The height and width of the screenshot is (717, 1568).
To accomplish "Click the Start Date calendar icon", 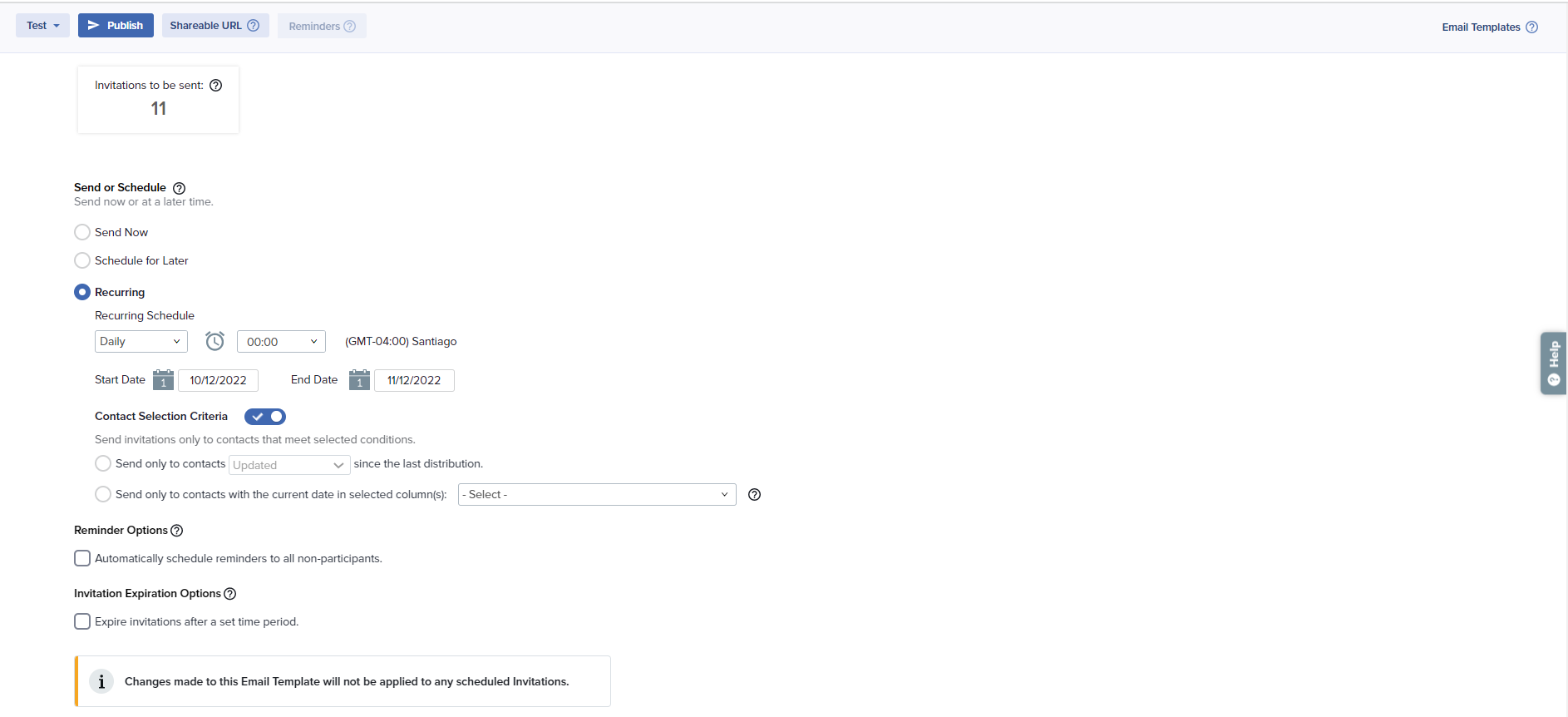I will pos(163,380).
